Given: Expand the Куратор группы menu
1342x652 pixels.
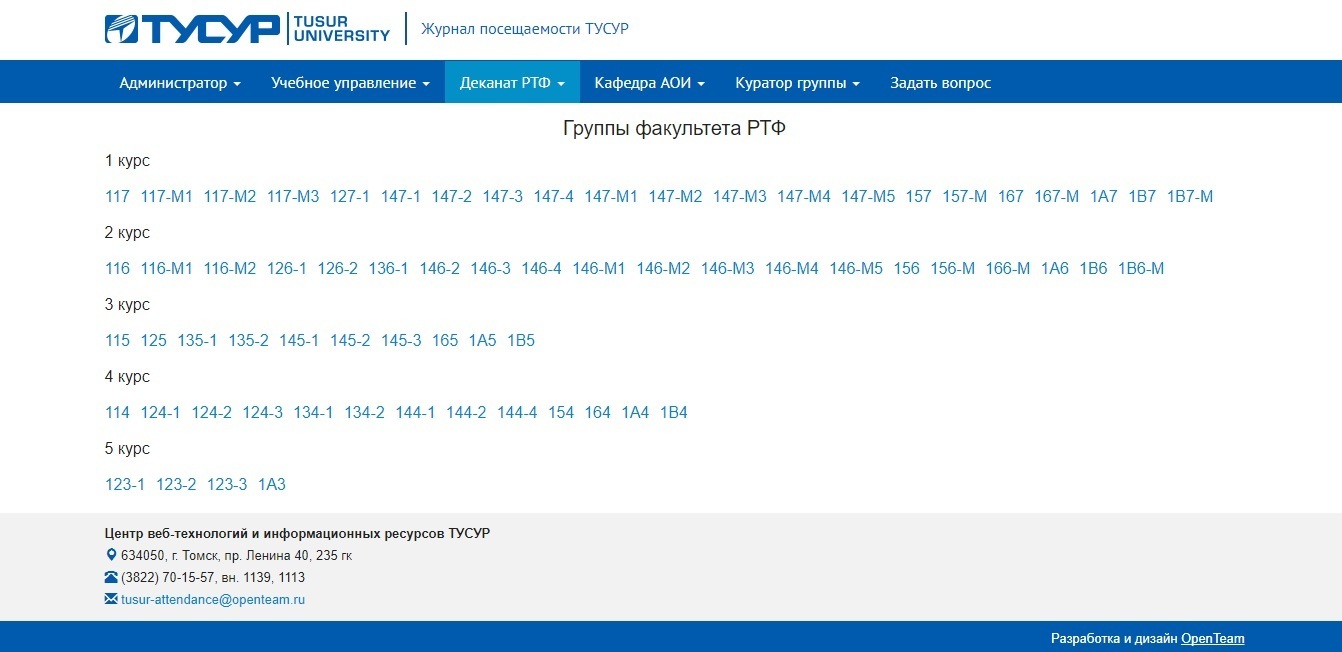Looking at the screenshot, I should pos(797,83).
